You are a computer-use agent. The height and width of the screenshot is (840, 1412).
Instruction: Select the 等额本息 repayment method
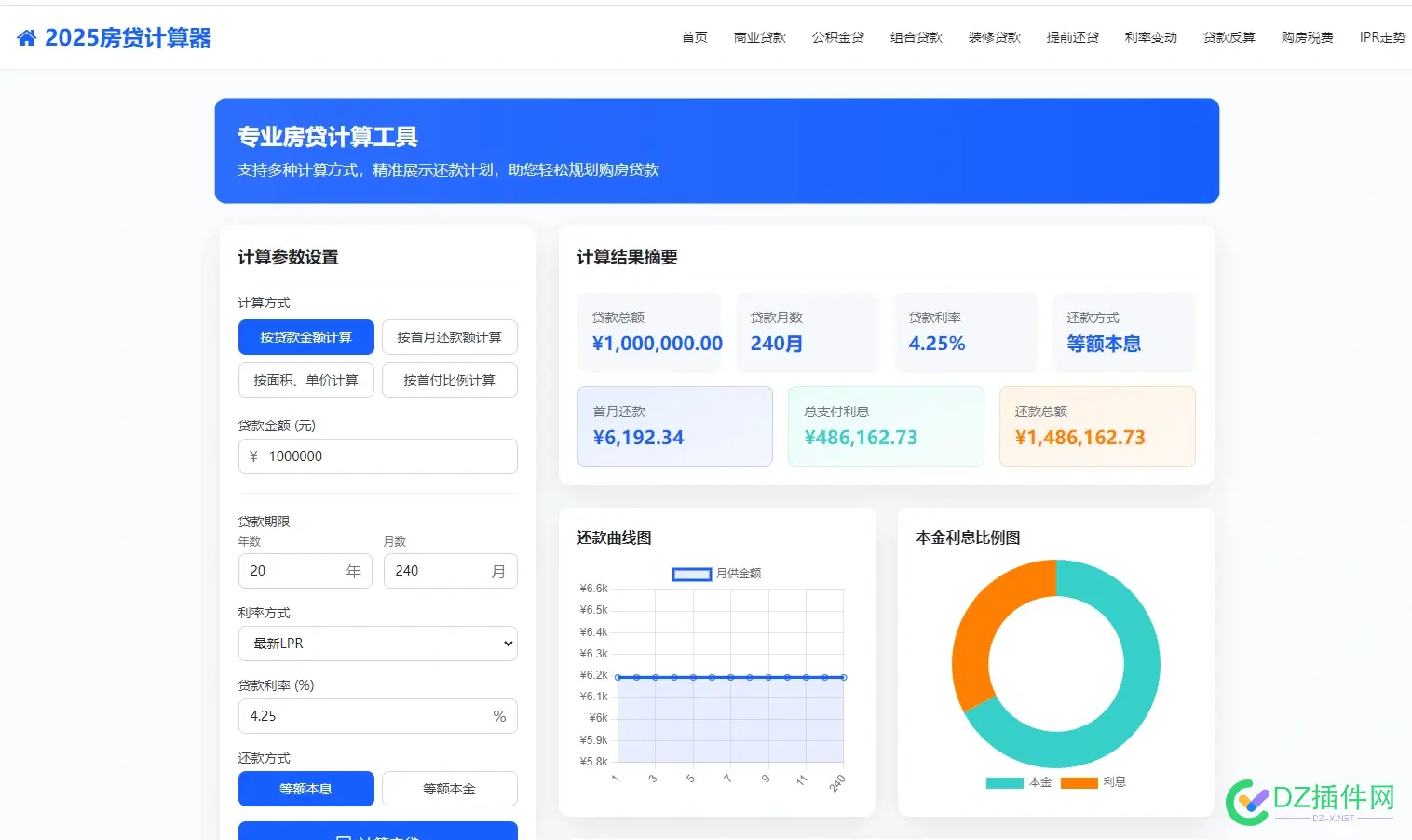click(x=305, y=789)
